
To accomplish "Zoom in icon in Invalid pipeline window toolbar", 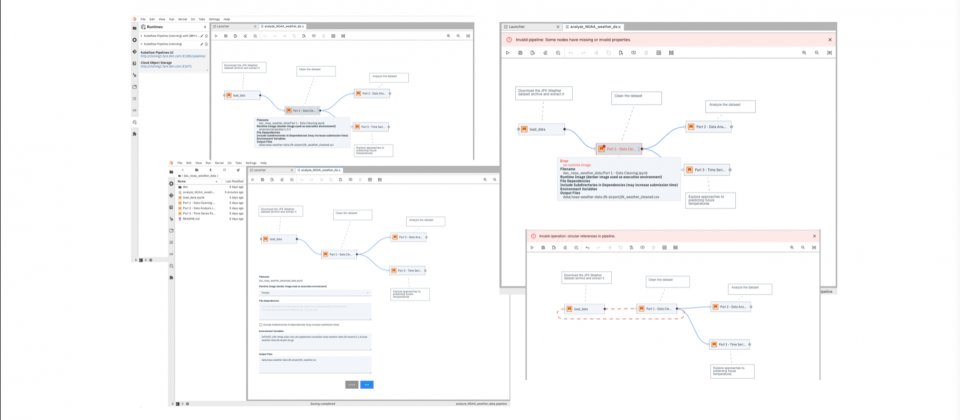I will coord(804,53).
